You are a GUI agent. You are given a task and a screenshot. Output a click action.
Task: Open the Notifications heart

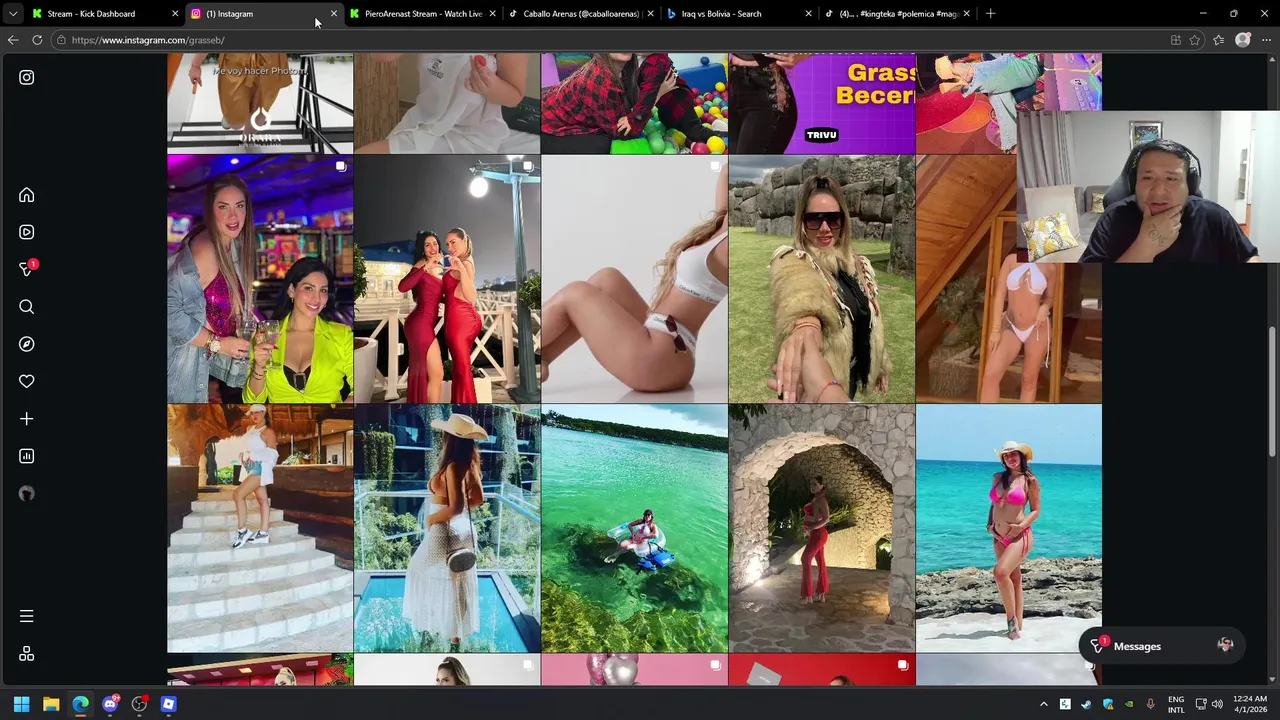(x=27, y=381)
